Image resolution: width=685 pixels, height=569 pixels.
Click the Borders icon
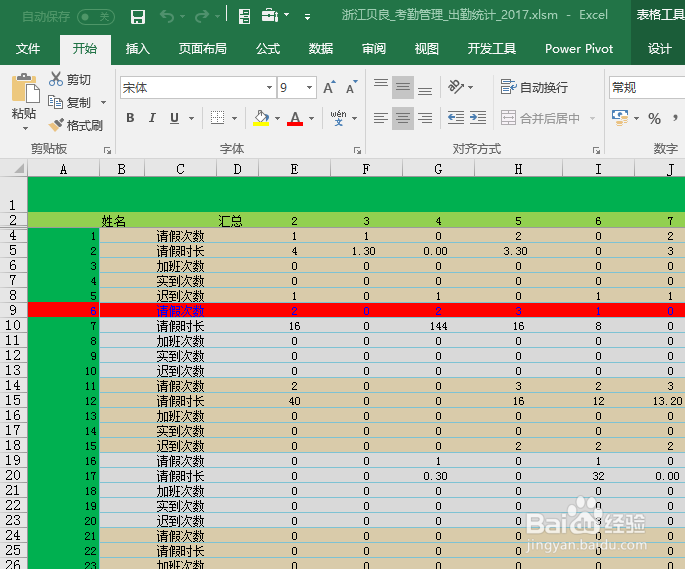218,118
